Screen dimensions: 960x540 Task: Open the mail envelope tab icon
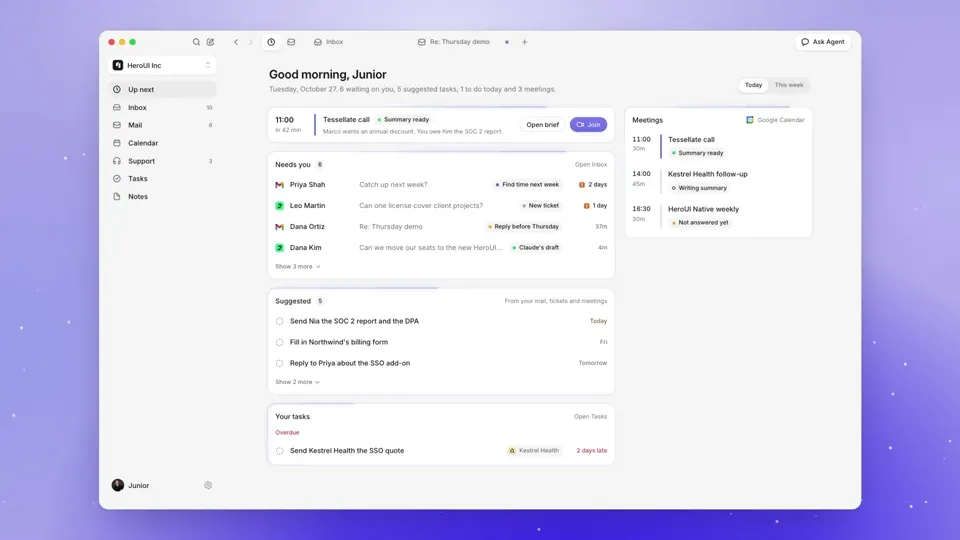click(x=291, y=42)
